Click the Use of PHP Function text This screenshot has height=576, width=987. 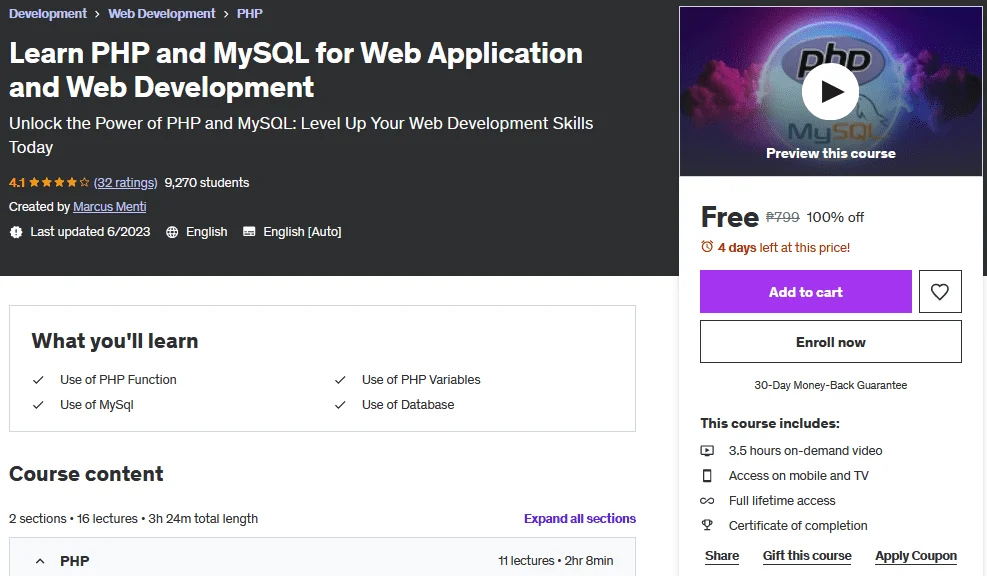pyautogui.click(x=118, y=380)
